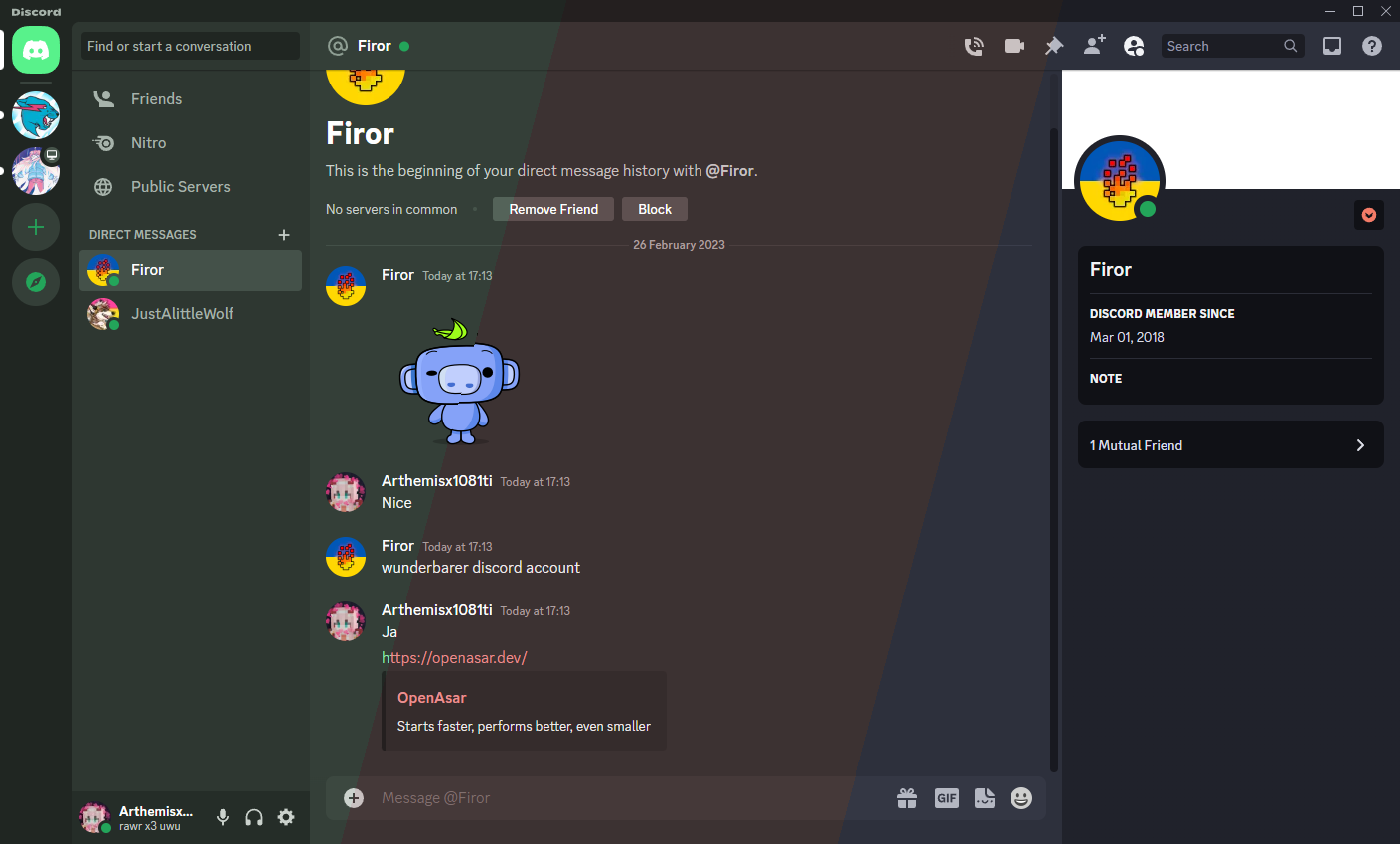Open the Friends tab
The image size is (1400, 844).
pos(191,99)
